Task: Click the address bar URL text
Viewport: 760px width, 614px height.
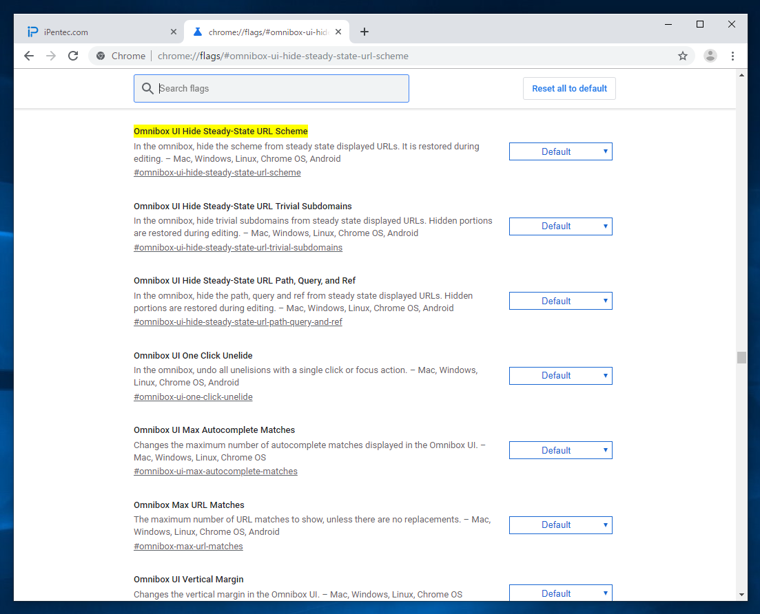Action: 283,56
